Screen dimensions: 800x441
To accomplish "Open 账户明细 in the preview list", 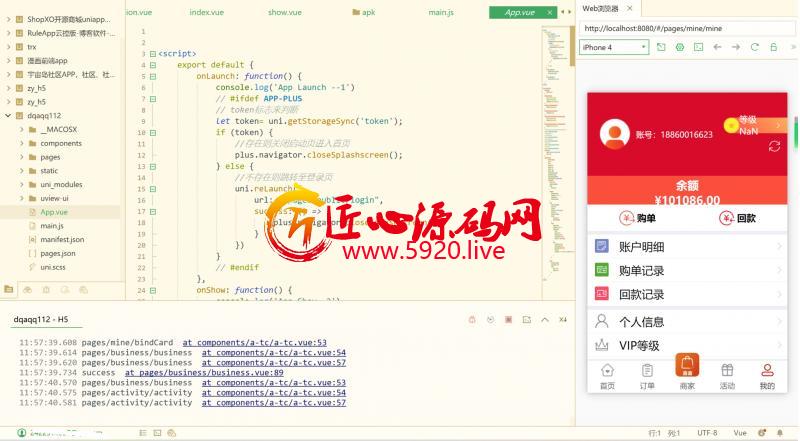I will (687, 247).
